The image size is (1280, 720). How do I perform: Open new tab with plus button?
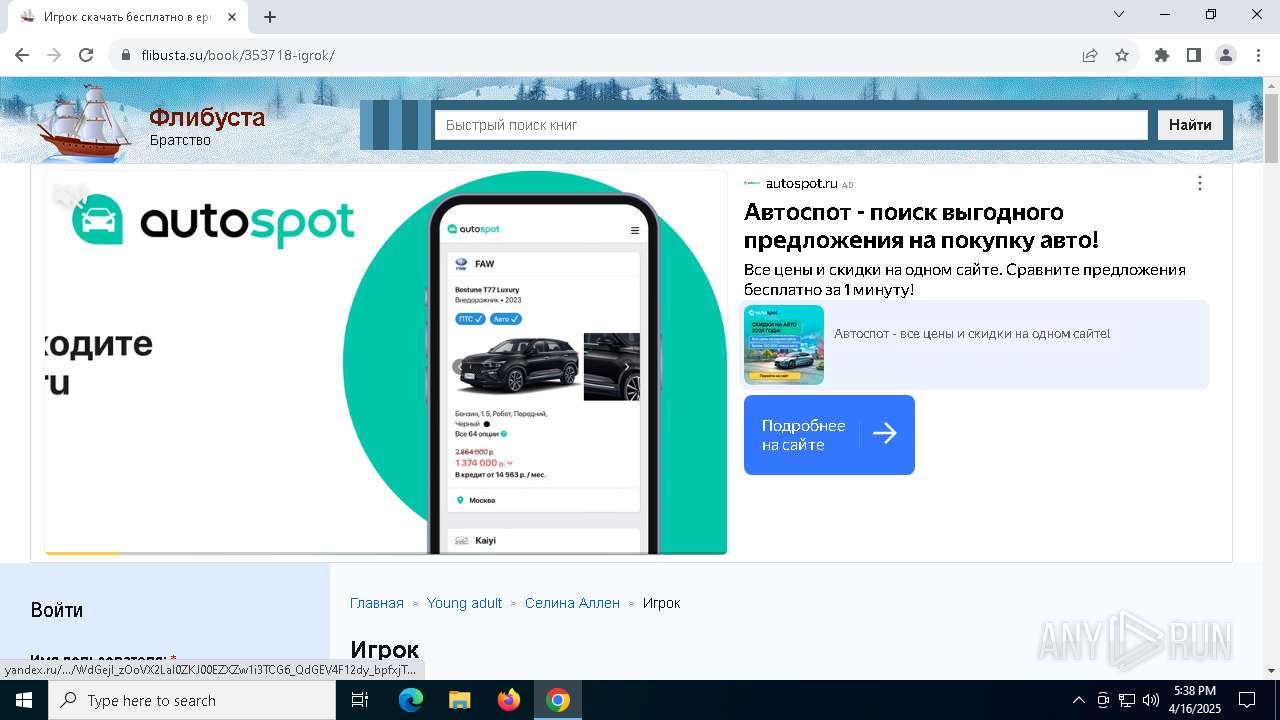pos(270,16)
